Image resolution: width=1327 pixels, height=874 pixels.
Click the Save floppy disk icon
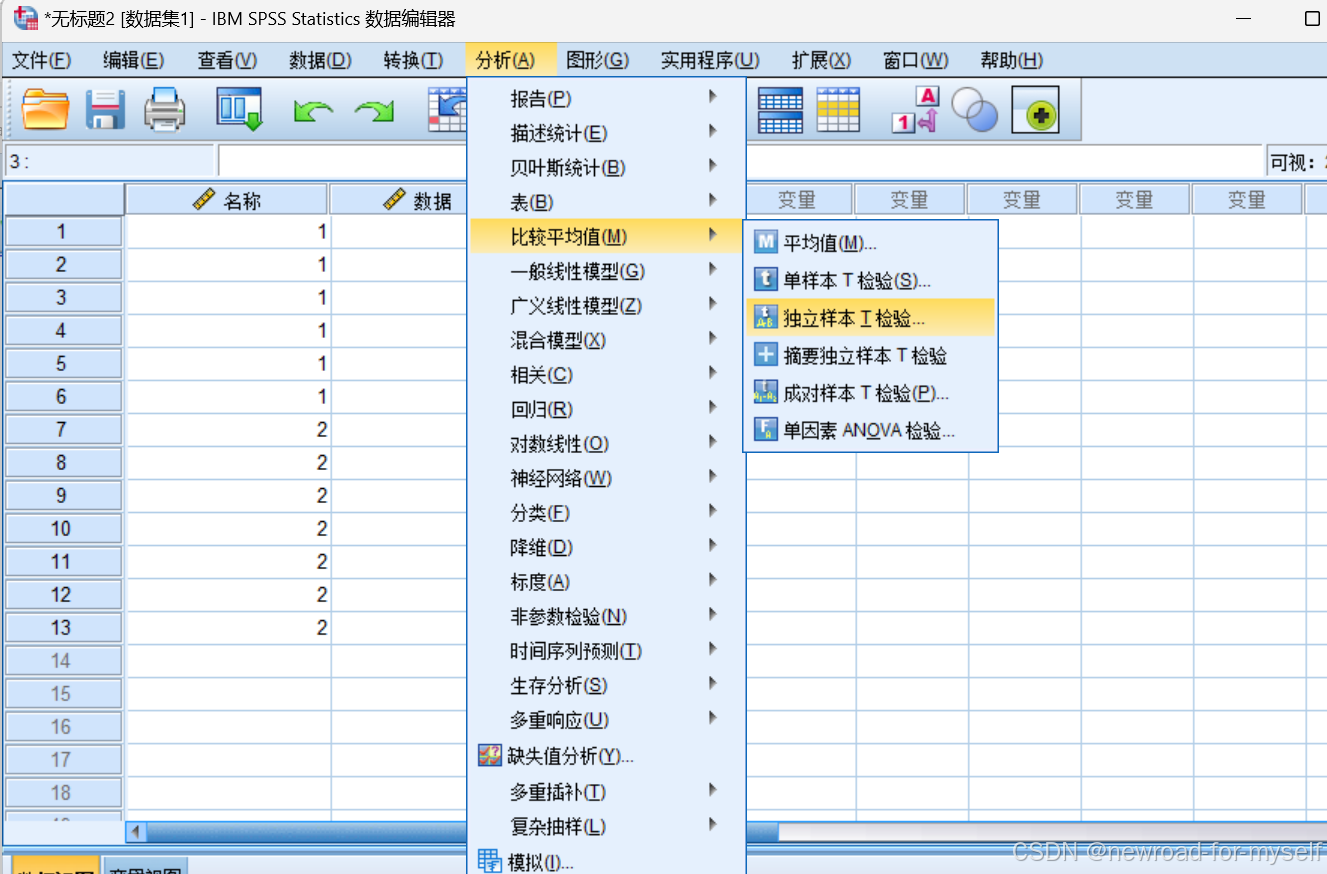pyautogui.click(x=105, y=110)
